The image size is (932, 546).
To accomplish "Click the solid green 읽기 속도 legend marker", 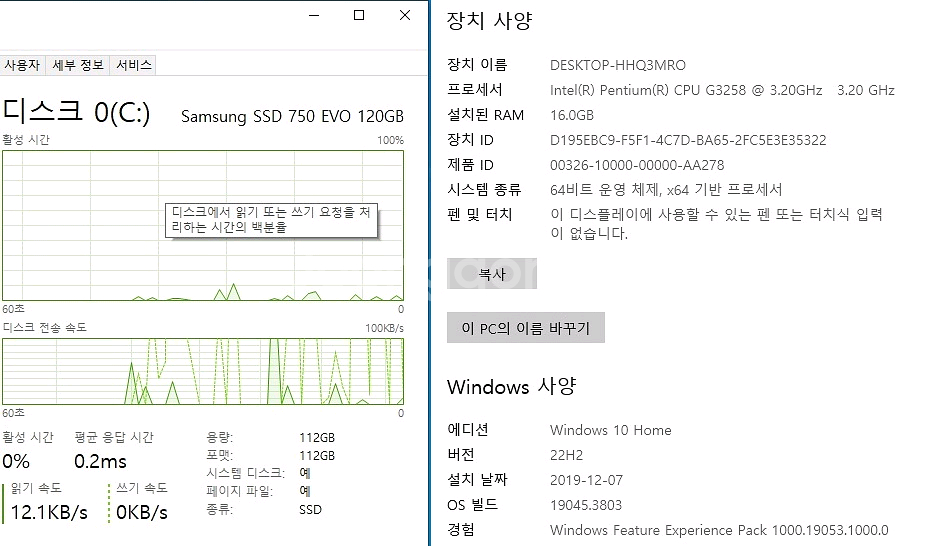I will coord(4,503).
